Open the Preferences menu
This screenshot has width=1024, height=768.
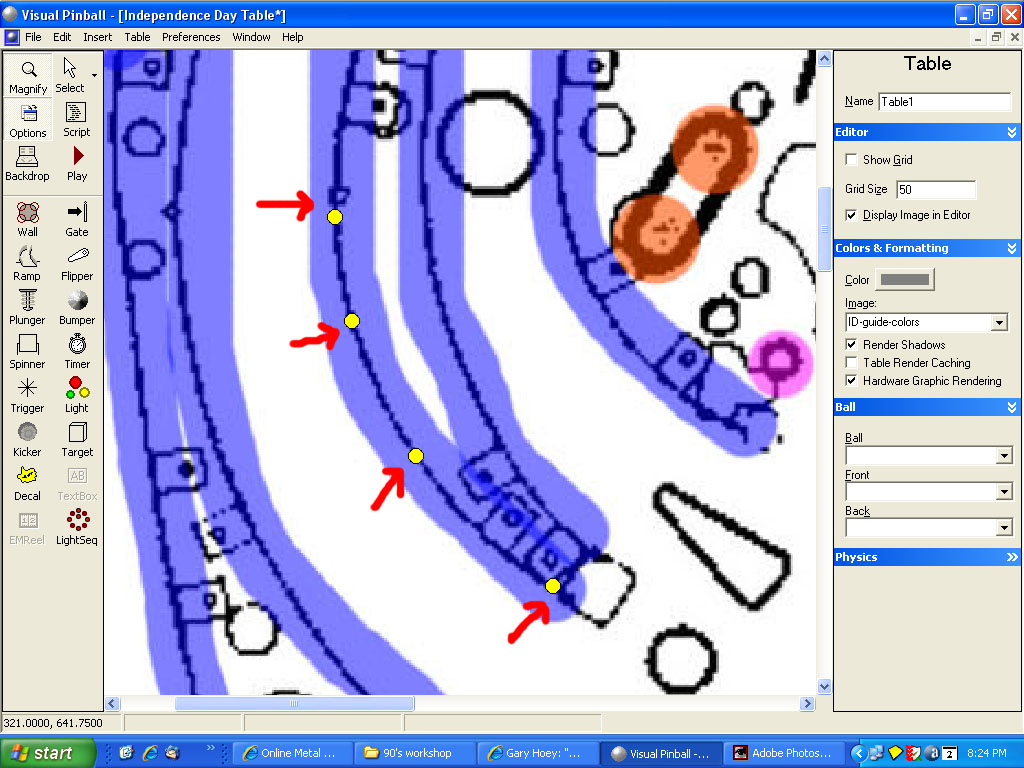(x=191, y=37)
